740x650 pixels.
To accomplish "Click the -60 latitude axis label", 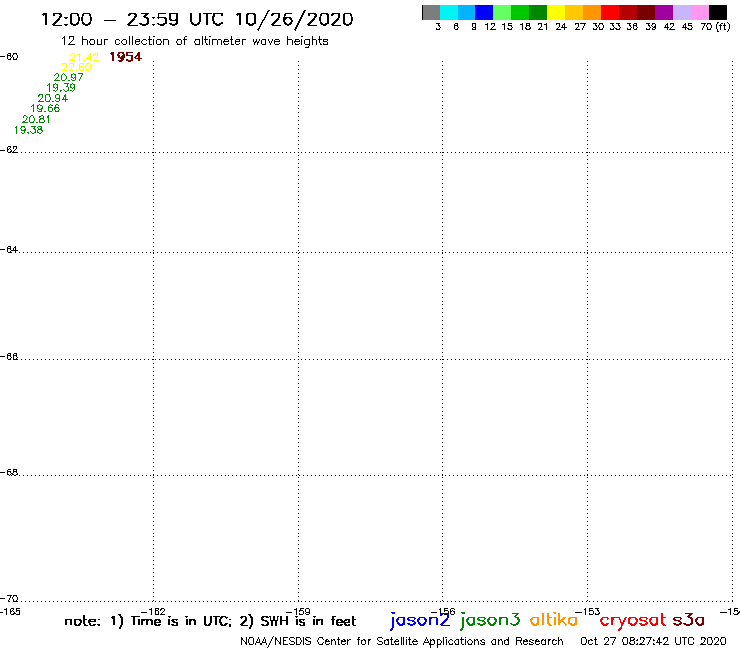I will 9,57.
